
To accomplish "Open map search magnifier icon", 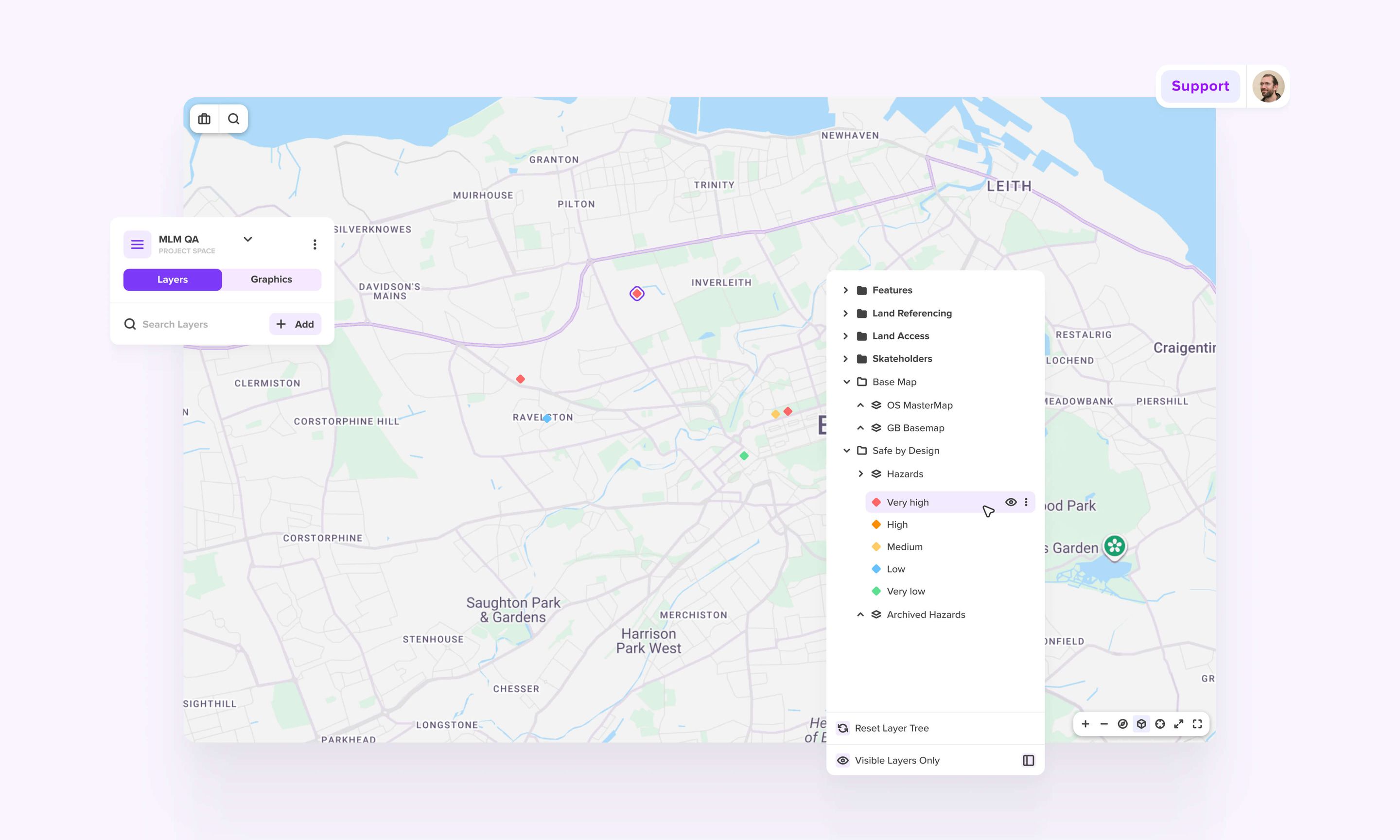I will tap(234, 119).
